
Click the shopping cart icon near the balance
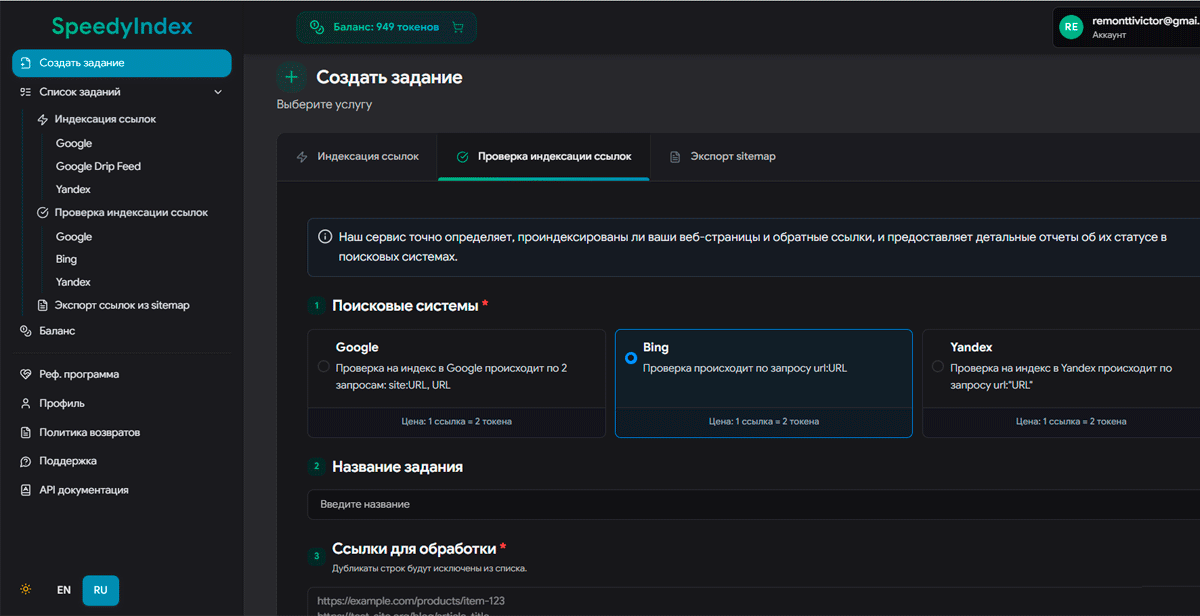tap(458, 27)
